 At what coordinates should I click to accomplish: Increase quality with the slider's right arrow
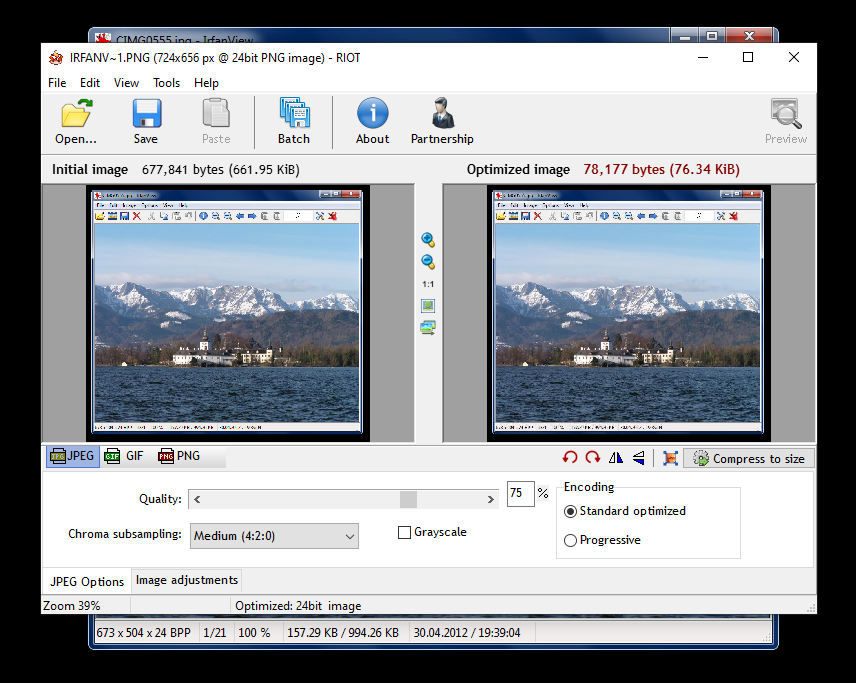(x=490, y=500)
